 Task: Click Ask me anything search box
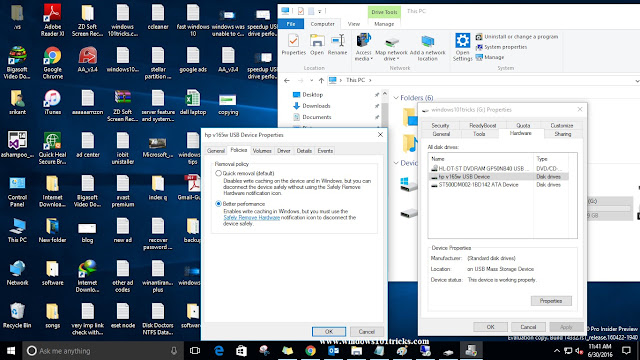point(103,351)
